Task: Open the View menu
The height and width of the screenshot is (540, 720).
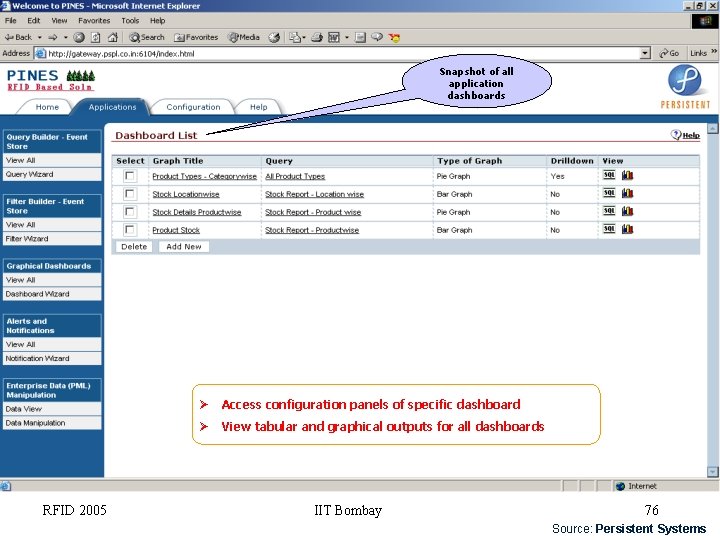Action: coord(59,21)
